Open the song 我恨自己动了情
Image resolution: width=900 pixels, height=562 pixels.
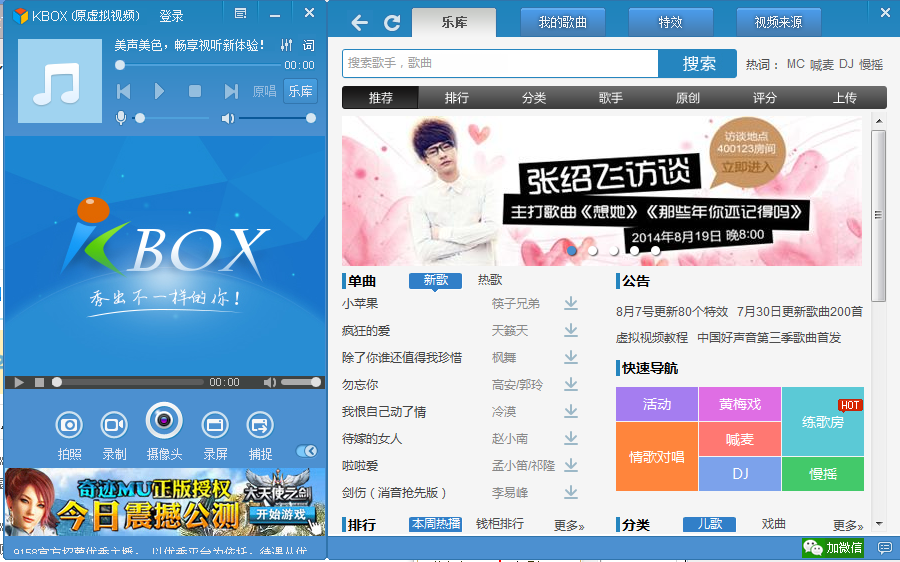[384, 412]
